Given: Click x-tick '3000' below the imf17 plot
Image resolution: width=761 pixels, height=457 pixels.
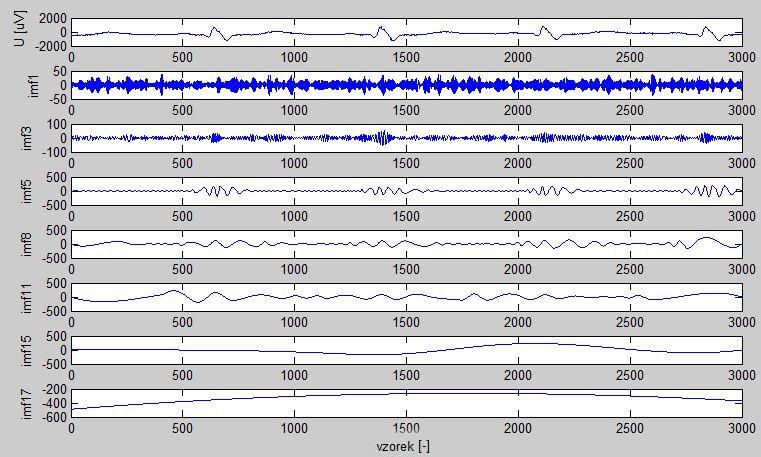Looking at the screenshot, I should click(x=742, y=428).
